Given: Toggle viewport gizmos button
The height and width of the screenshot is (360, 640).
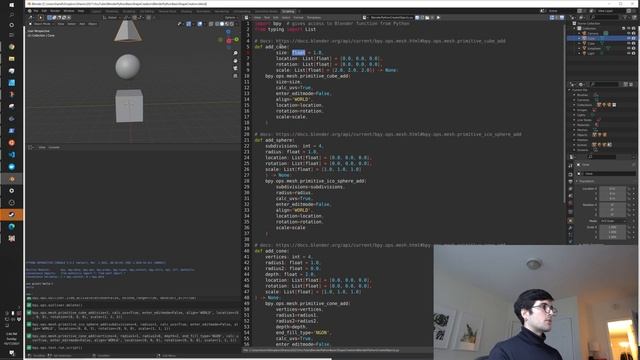Looking at the screenshot, I should click(x=188, y=24).
